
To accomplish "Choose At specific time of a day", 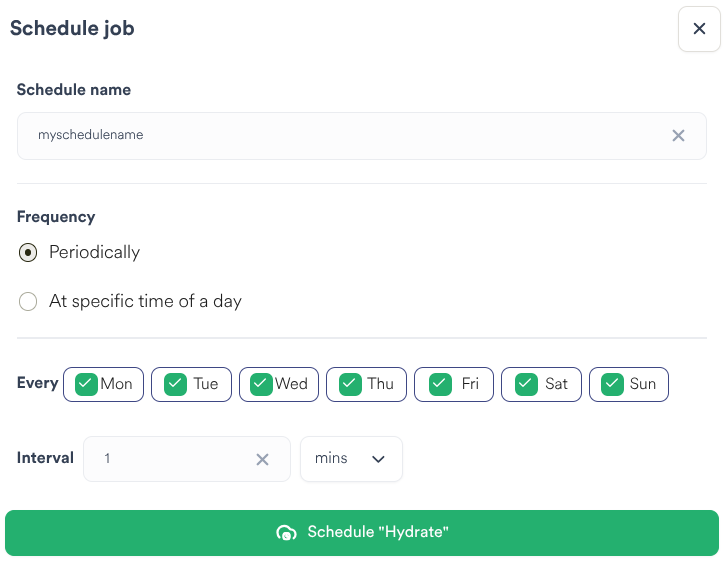I will coord(29,301).
